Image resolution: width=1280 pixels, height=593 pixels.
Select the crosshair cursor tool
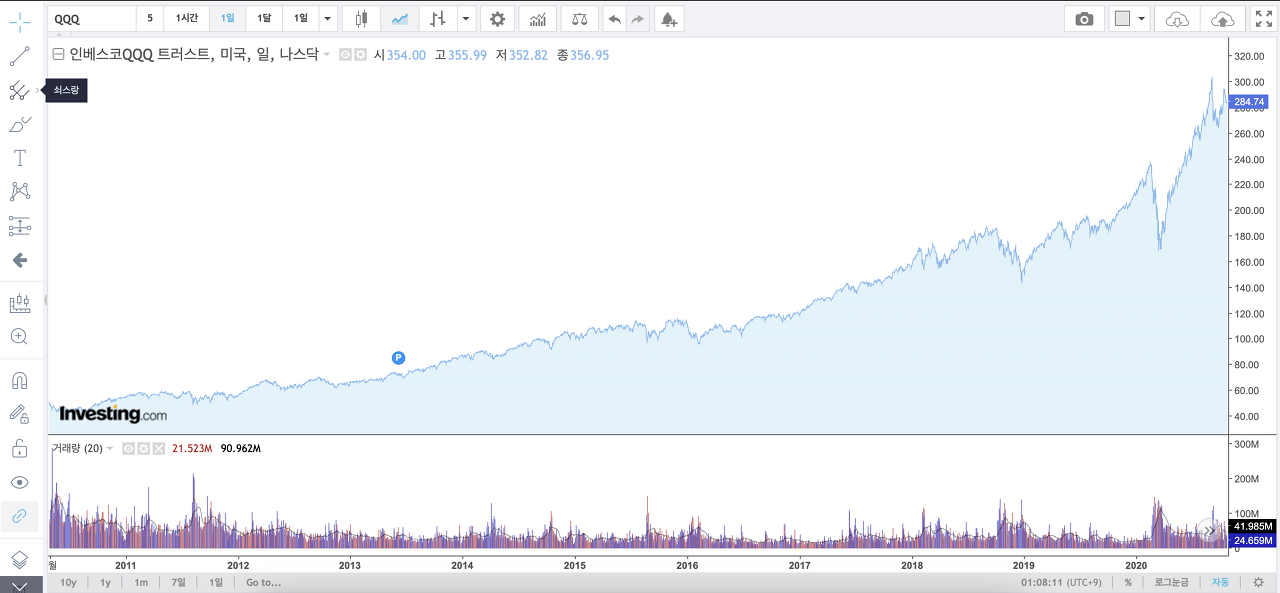(19, 23)
